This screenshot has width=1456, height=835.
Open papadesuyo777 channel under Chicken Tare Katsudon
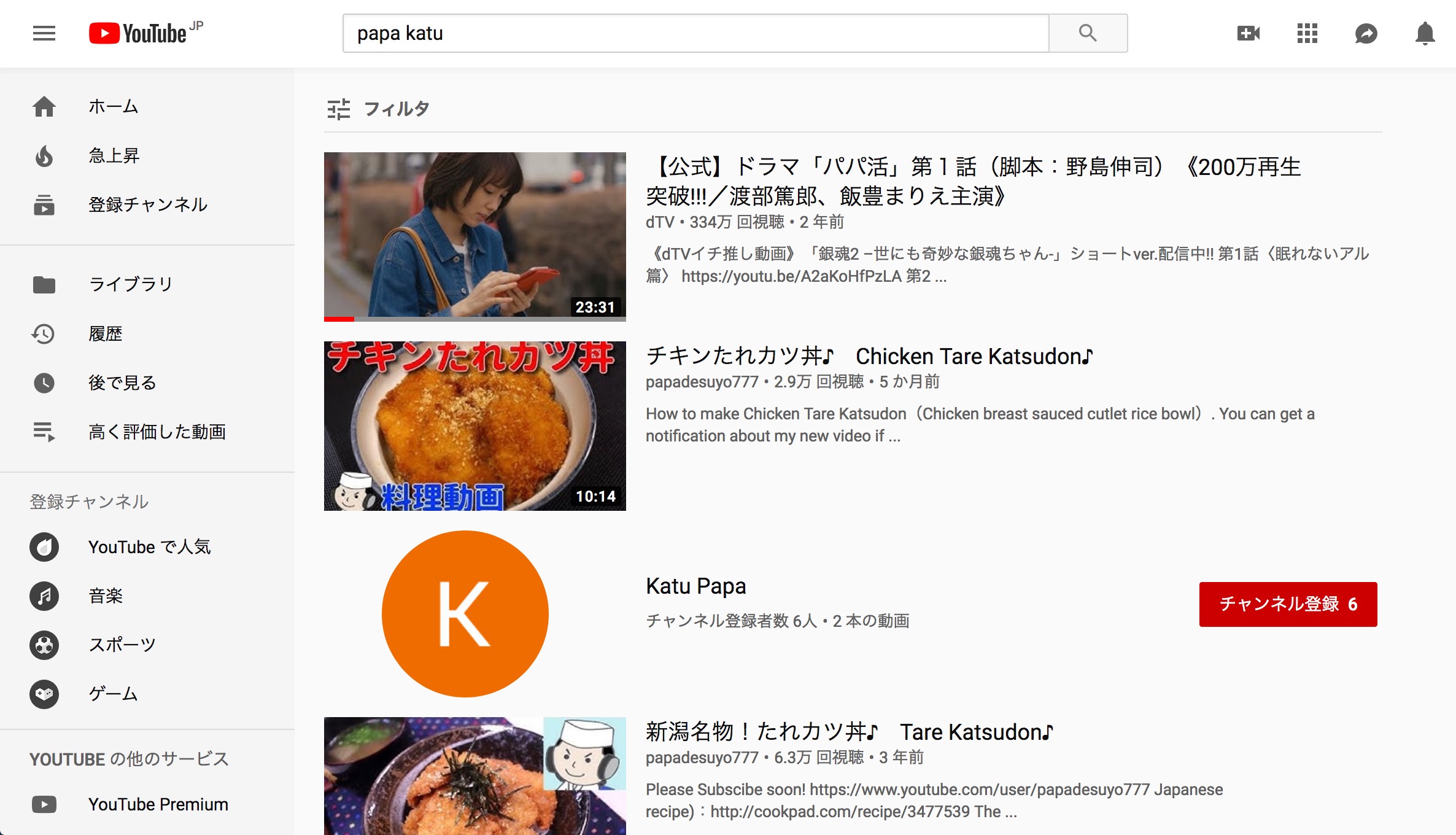click(x=702, y=382)
